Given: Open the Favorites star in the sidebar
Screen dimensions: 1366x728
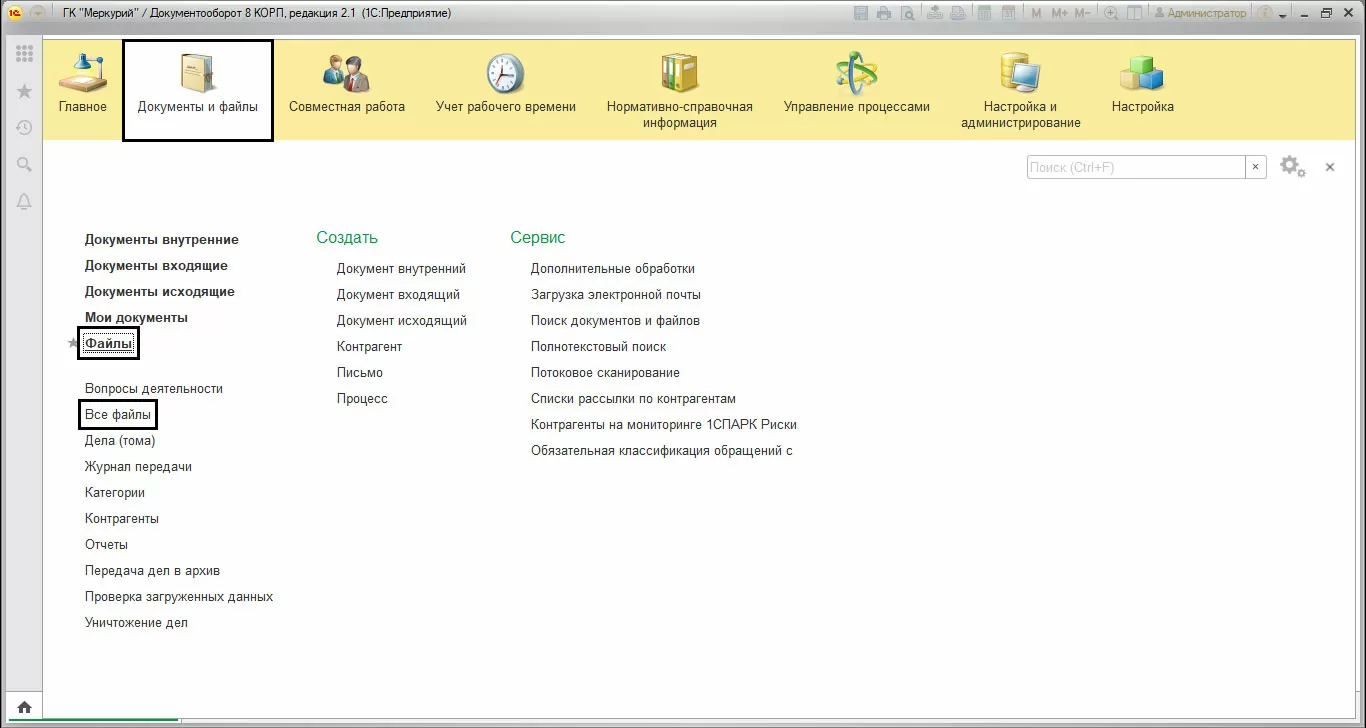Looking at the screenshot, I should (24, 91).
